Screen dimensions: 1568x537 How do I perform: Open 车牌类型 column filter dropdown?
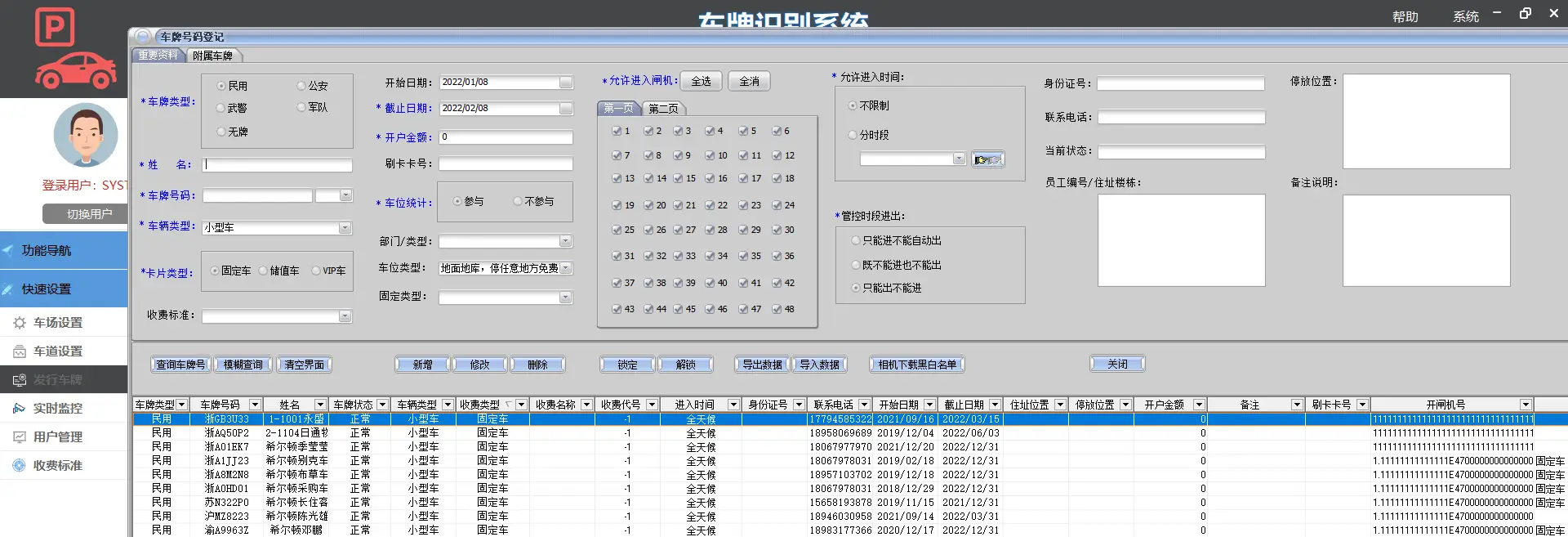click(182, 405)
